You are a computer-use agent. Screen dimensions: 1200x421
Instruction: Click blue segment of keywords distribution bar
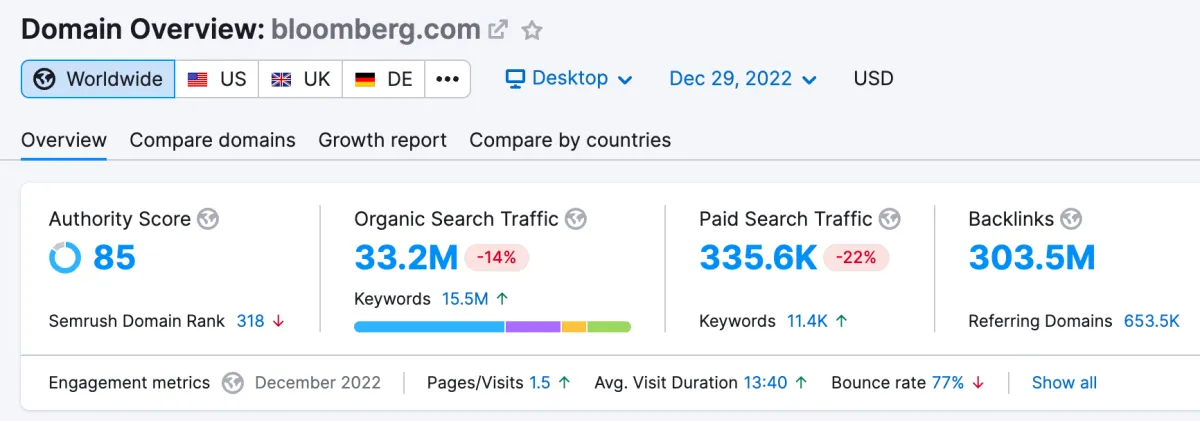pos(429,326)
